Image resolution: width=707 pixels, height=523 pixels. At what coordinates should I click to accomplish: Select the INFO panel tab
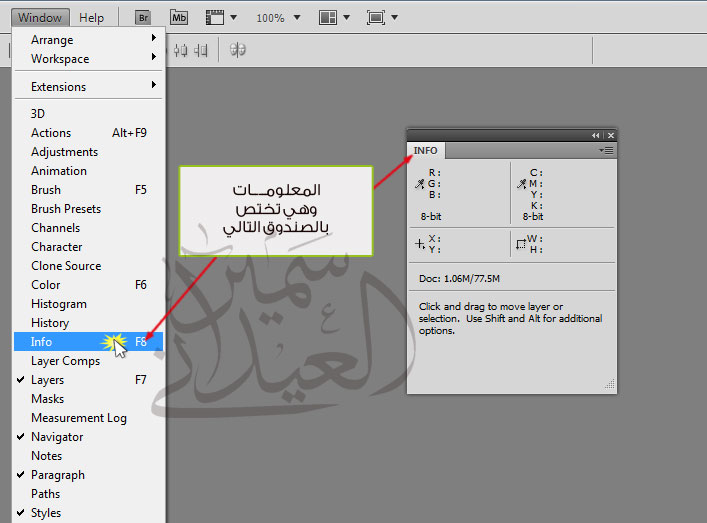pyautogui.click(x=426, y=151)
